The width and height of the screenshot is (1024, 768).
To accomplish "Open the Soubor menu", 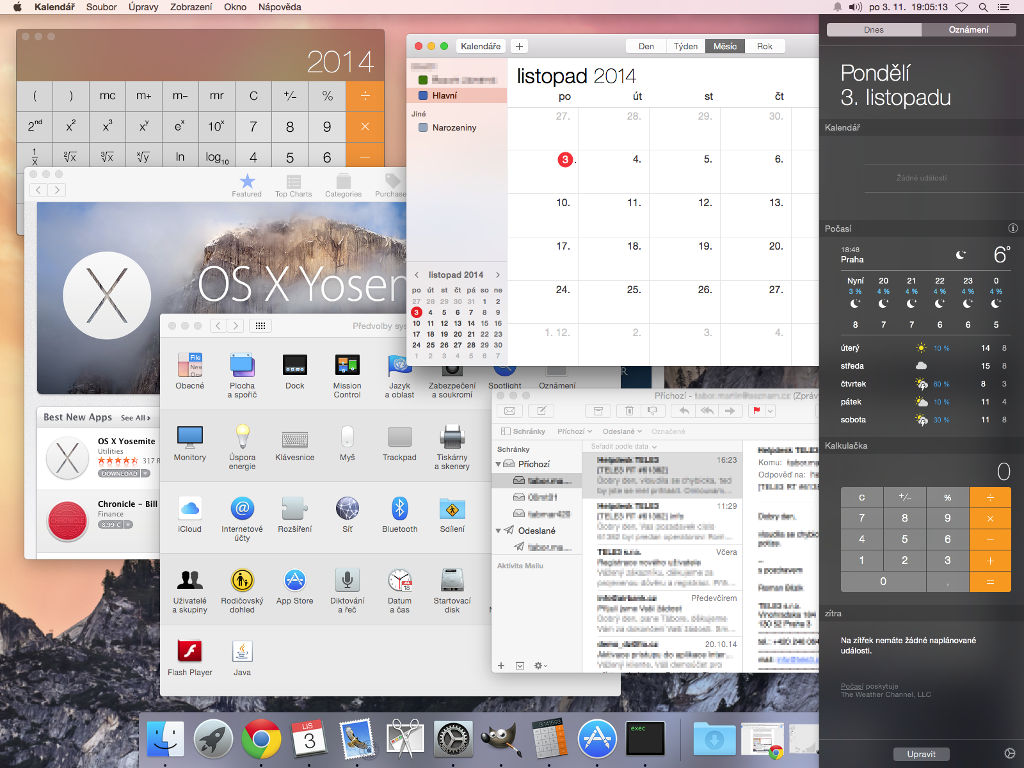I will [101, 7].
